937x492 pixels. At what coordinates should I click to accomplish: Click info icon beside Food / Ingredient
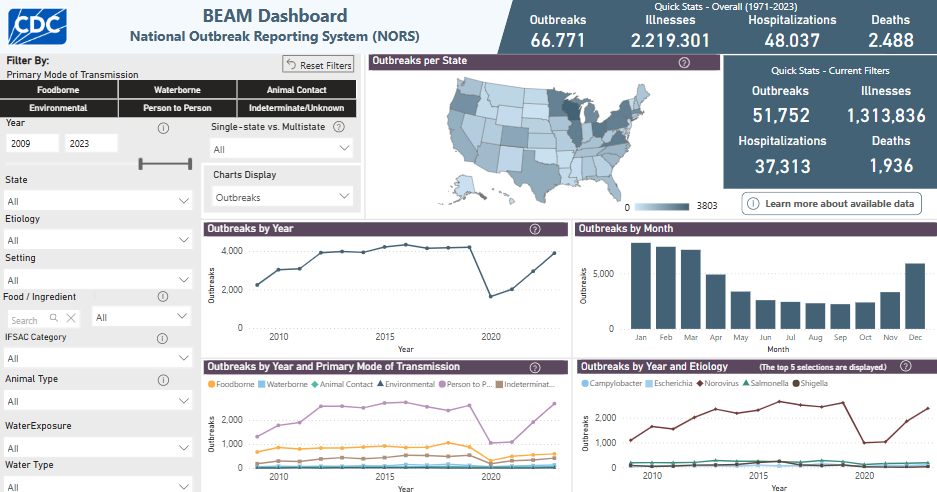[163, 297]
